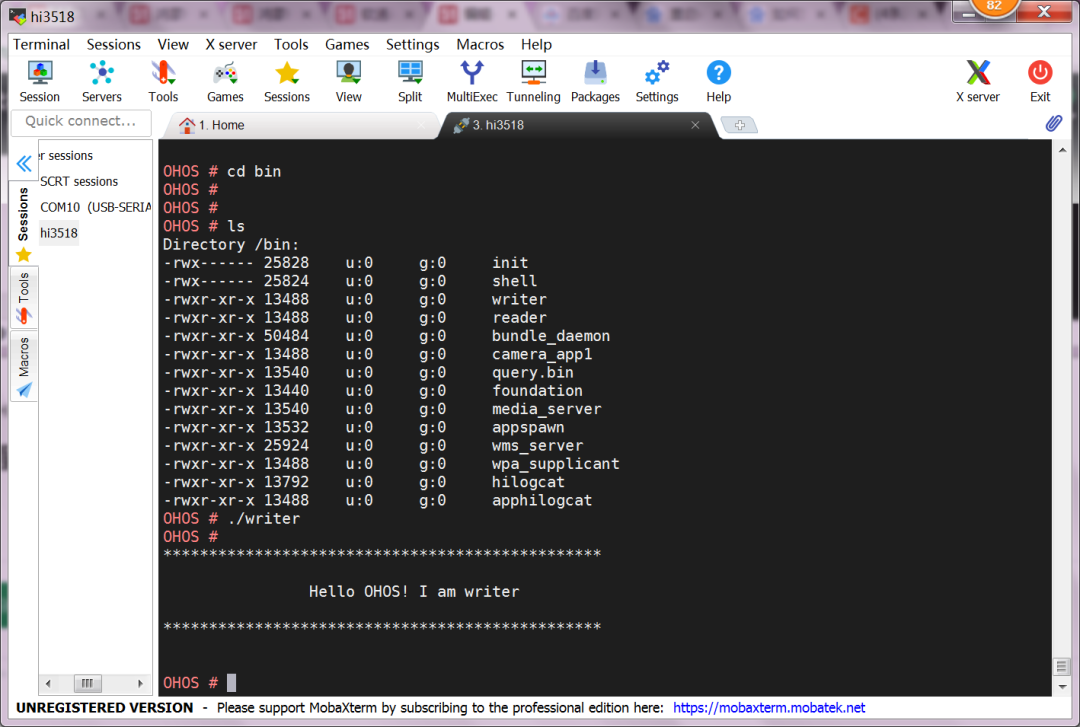This screenshot has width=1080, height=727.
Task: Open the Help menu
Action: coord(537,44)
